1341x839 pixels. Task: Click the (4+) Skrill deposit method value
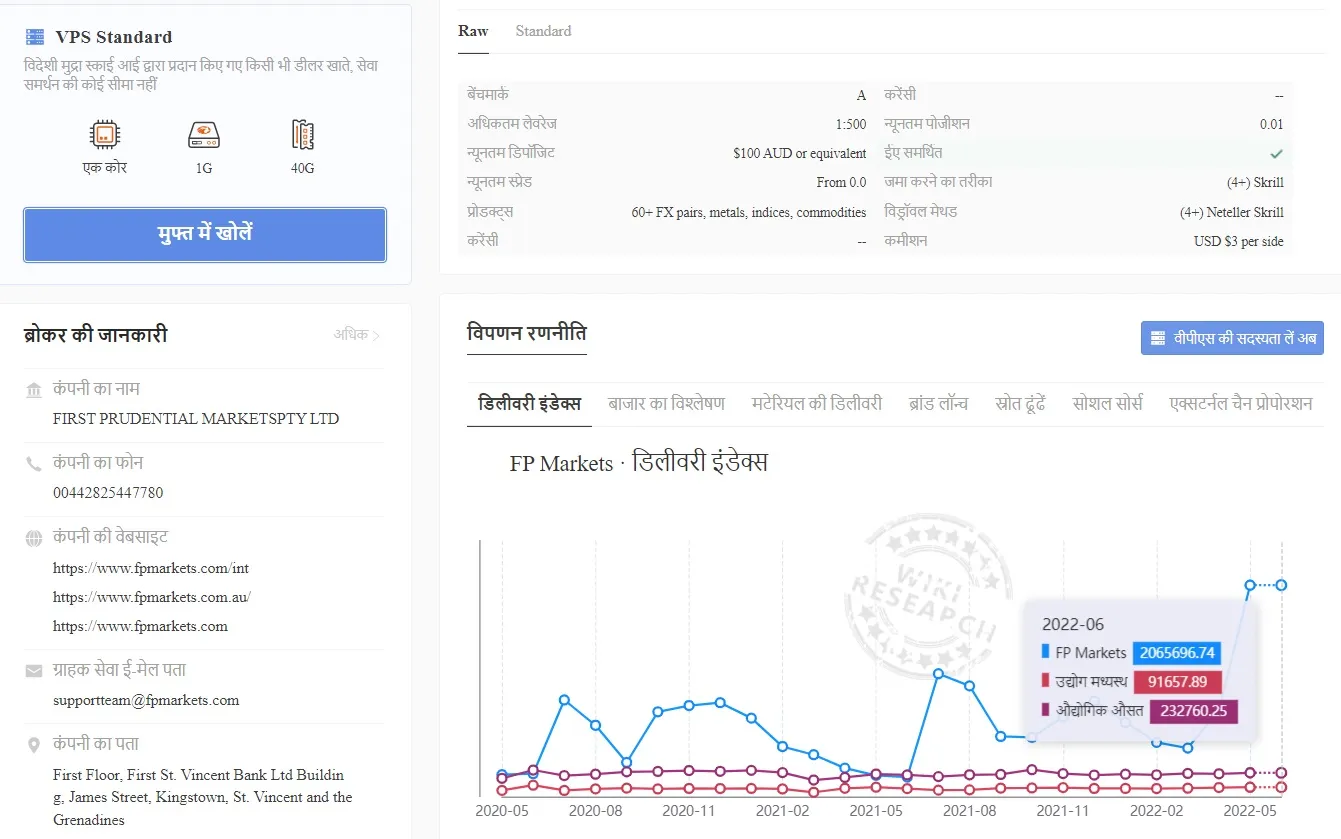1255,183
